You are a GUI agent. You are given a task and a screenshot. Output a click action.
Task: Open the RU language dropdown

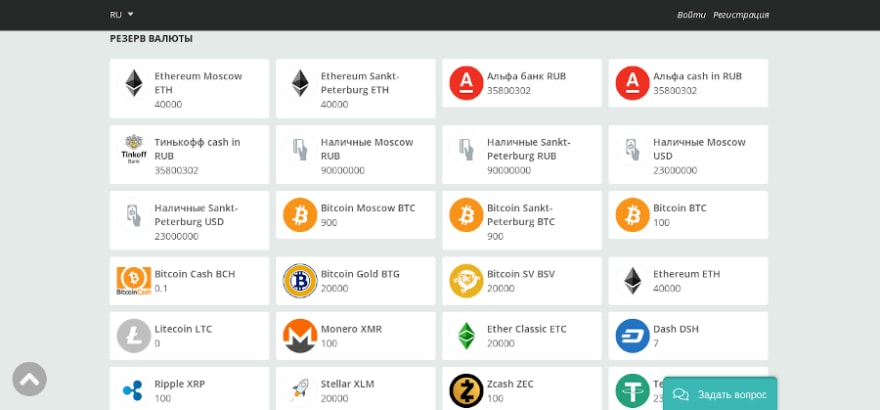pos(121,15)
